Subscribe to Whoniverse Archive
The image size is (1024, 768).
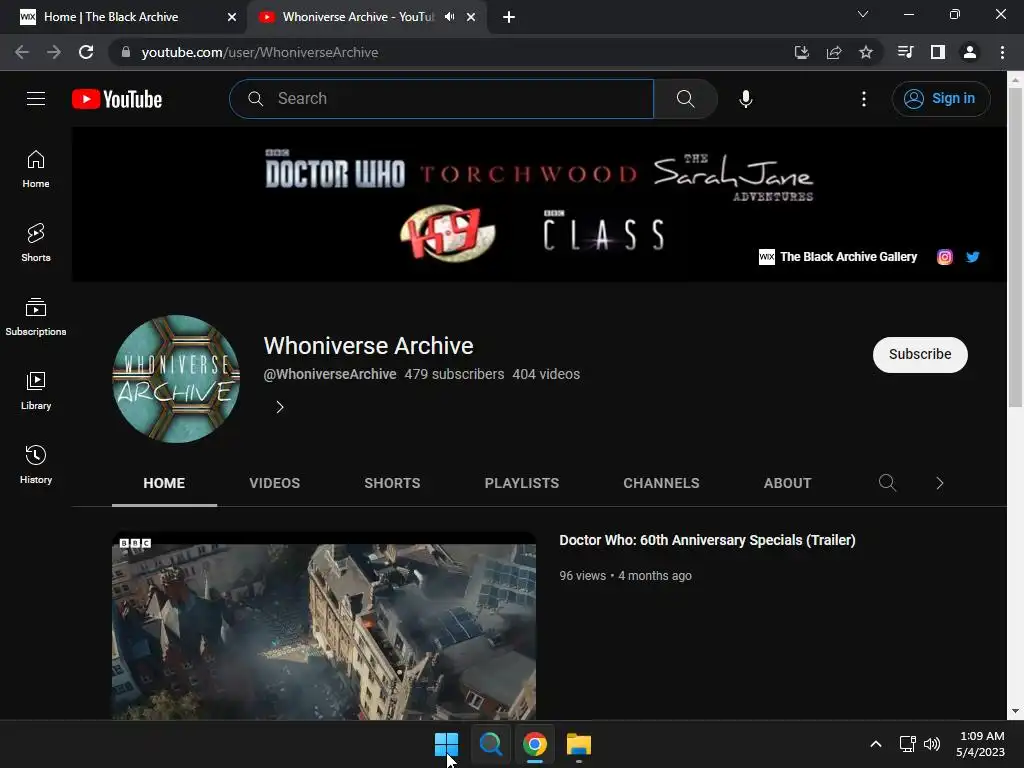tap(920, 355)
